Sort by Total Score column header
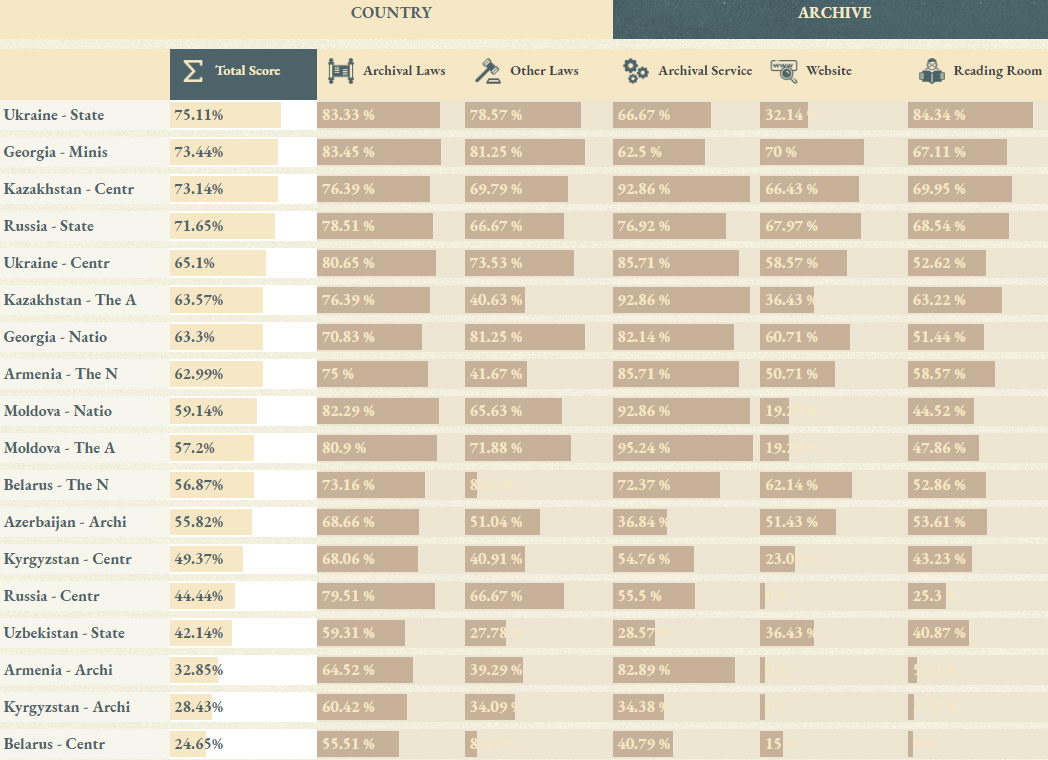1048x760 pixels. [248, 71]
